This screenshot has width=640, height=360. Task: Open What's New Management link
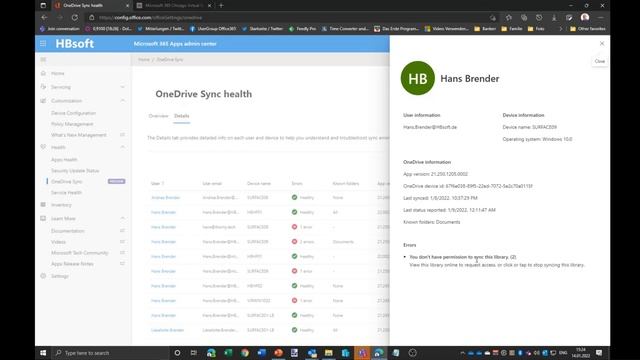[x=79, y=135]
